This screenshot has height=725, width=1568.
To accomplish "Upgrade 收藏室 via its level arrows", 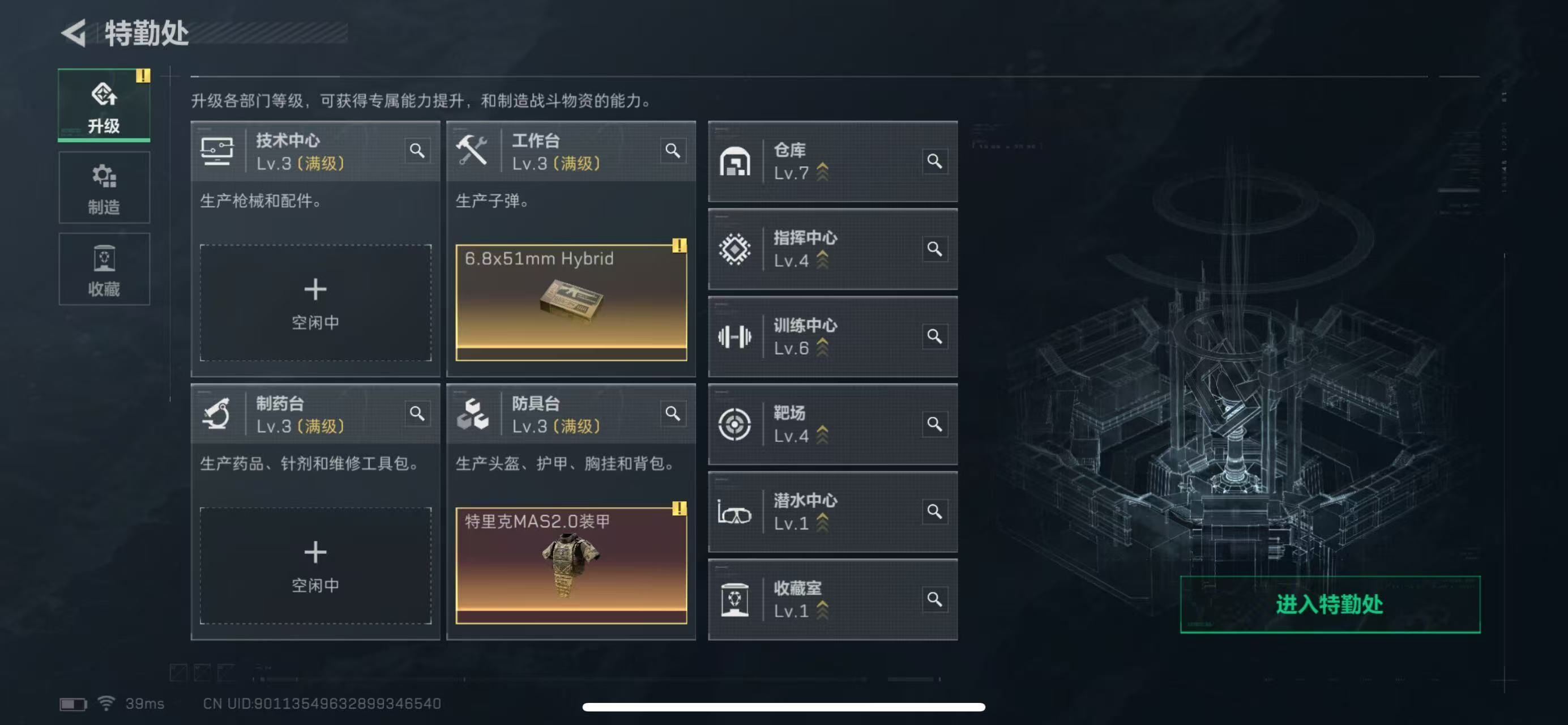I will point(822,610).
